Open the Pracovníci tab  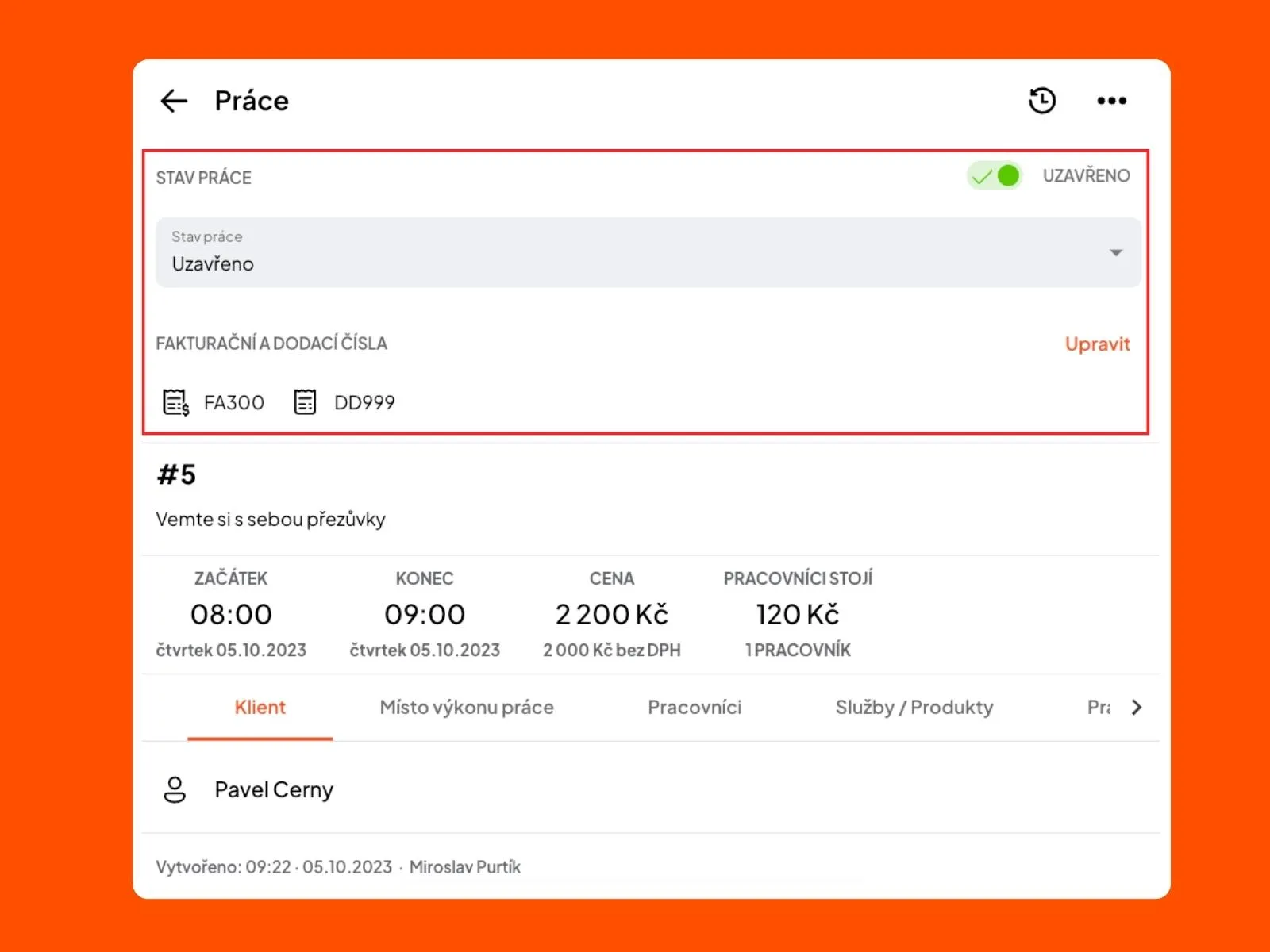coord(695,707)
